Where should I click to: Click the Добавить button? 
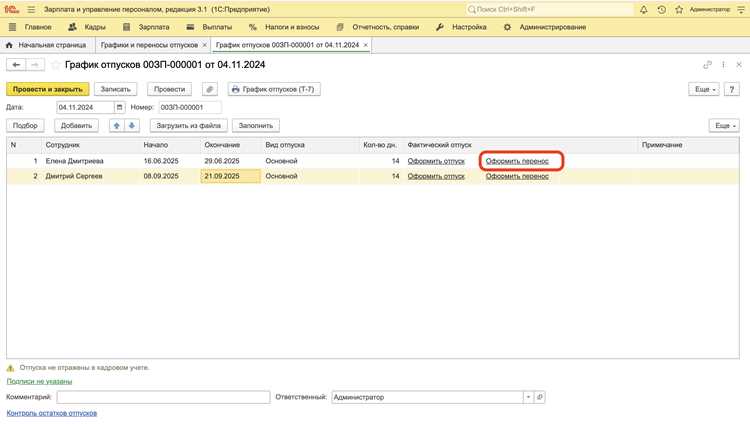coord(76,125)
